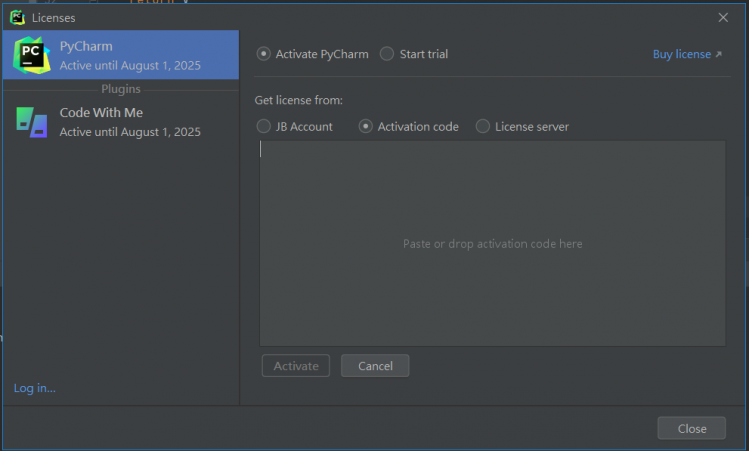The height and width of the screenshot is (451, 749).
Task: Click the external arrow icon beside Buy license
Action: pyautogui.click(x=719, y=55)
